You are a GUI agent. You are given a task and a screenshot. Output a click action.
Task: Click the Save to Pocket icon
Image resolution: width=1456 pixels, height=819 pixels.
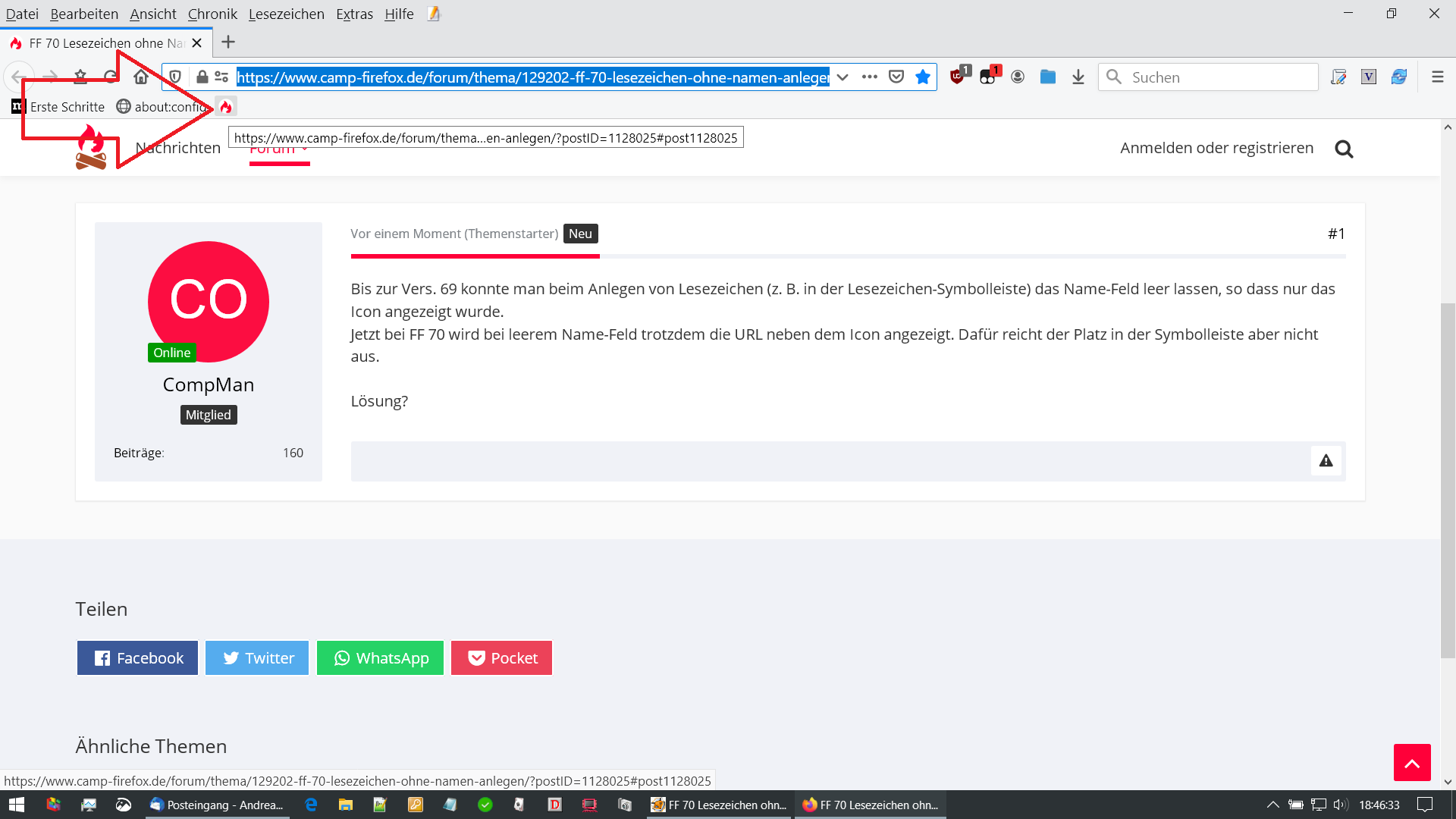pos(896,77)
